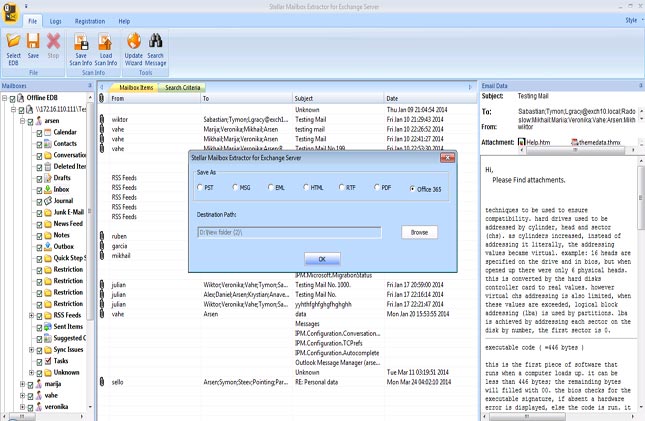
Task: Click the email body vertical scrollbar
Action: pyautogui.click(x=641, y=284)
